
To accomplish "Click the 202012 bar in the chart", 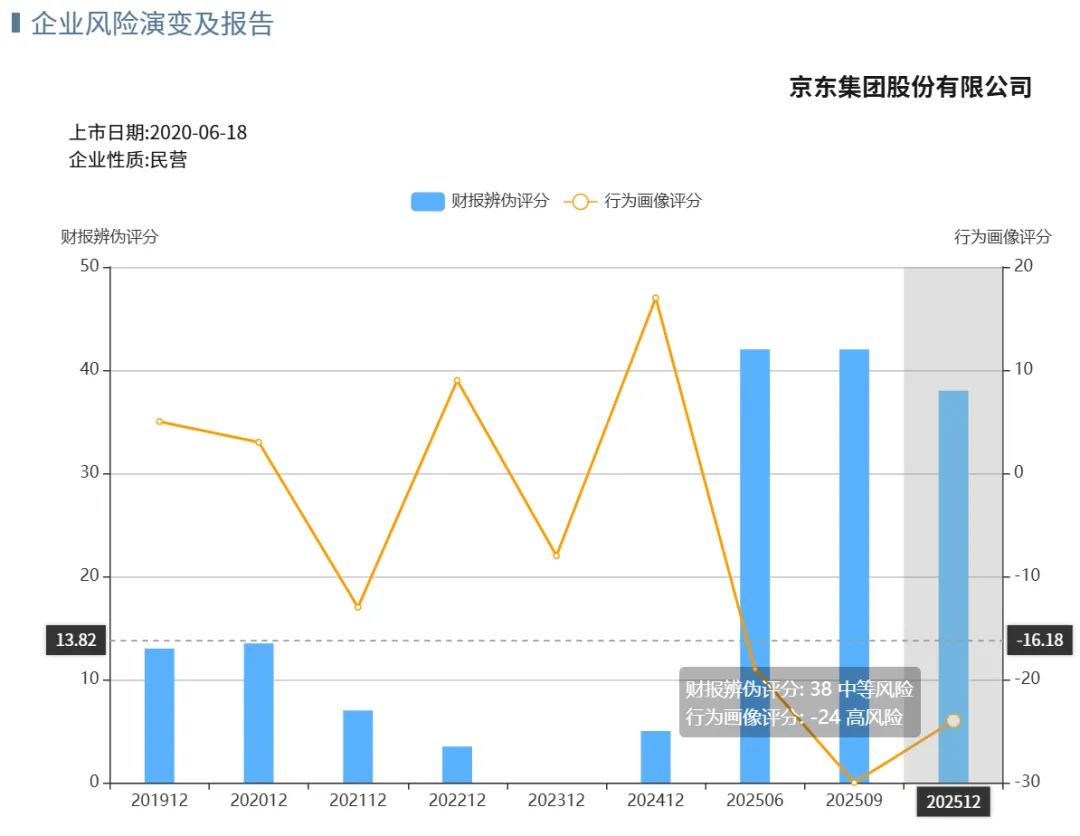I will click(x=258, y=713).
